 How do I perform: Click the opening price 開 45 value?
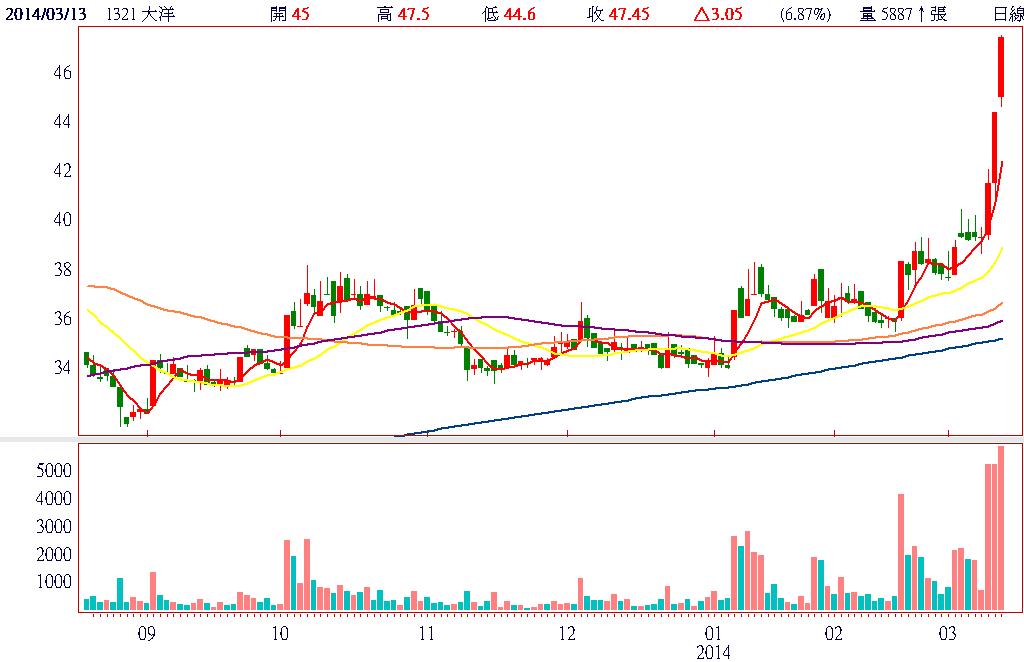288,14
